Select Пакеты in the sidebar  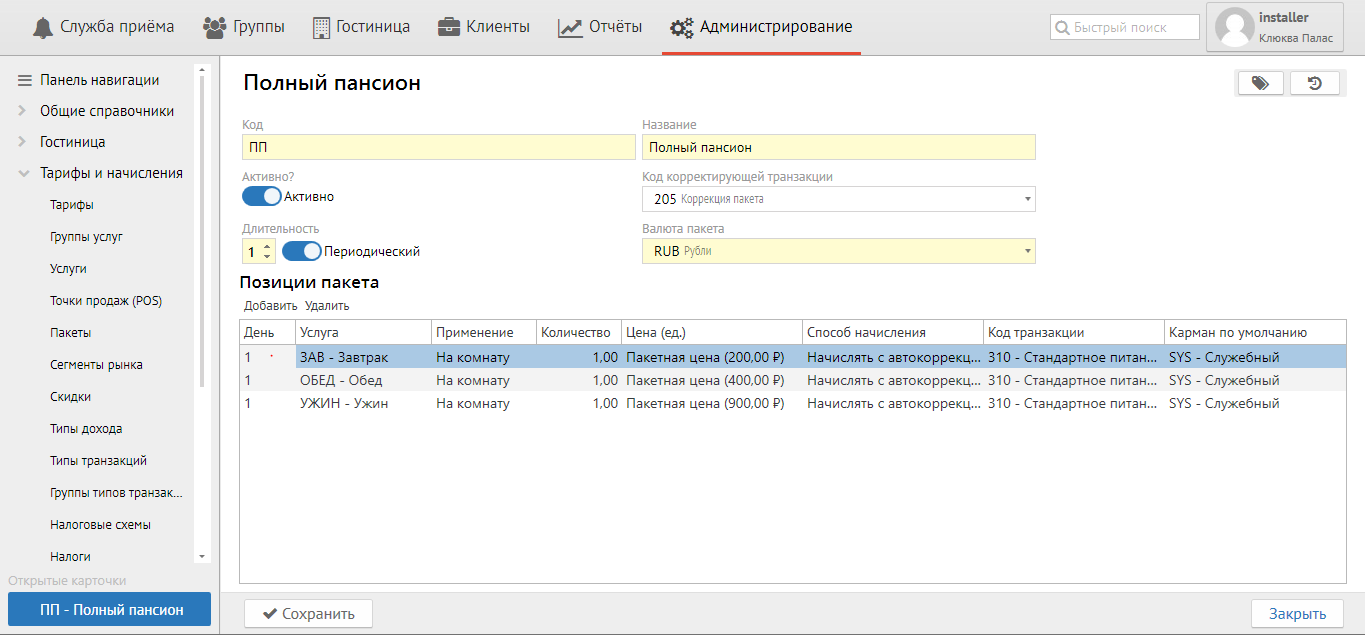70,333
